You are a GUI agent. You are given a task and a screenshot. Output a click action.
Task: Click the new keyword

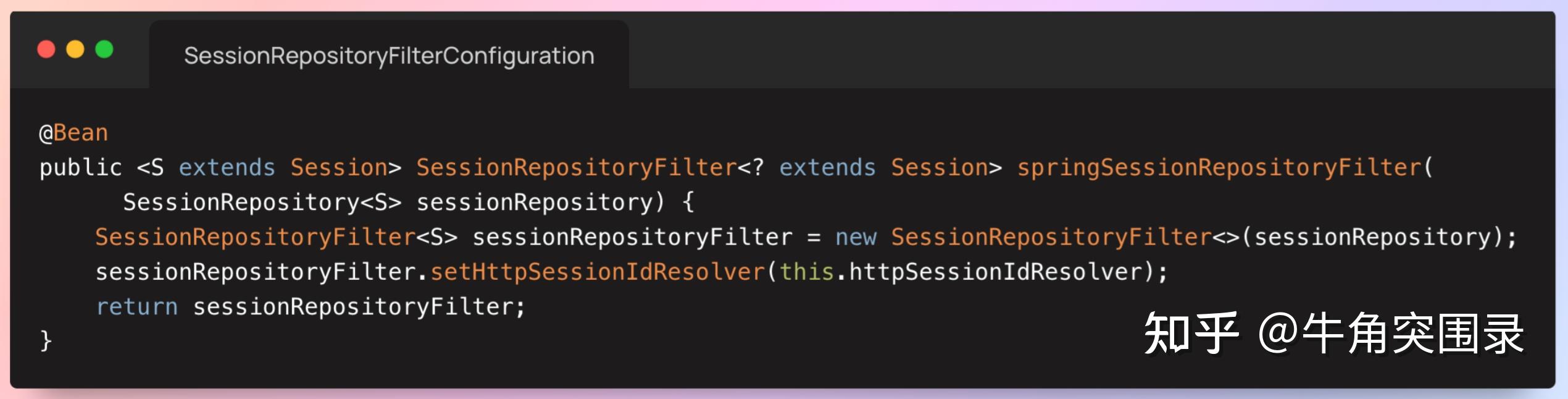click(x=856, y=237)
